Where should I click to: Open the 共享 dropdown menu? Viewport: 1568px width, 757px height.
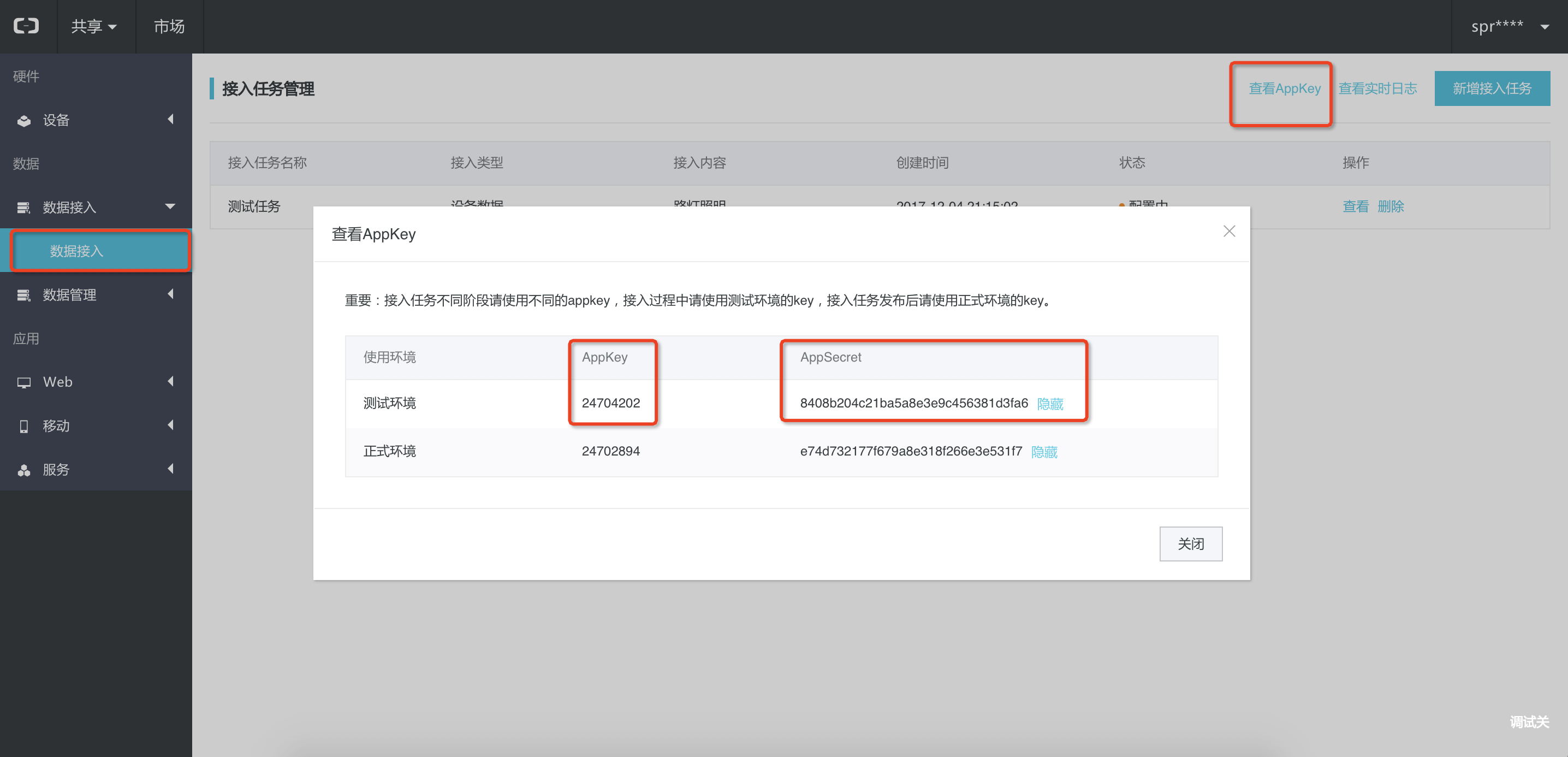point(94,26)
